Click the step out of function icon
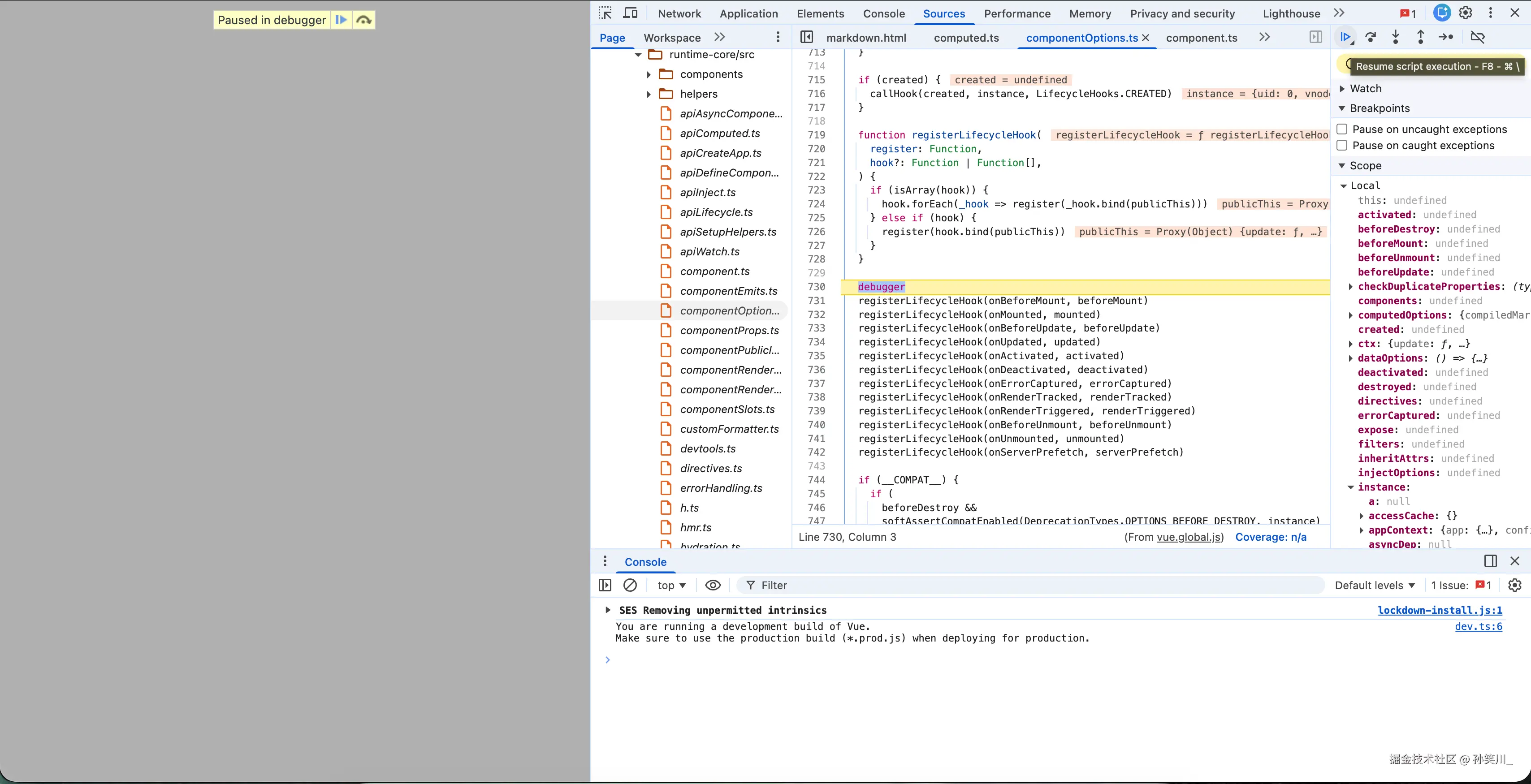This screenshot has width=1531, height=784. (1420, 38)
